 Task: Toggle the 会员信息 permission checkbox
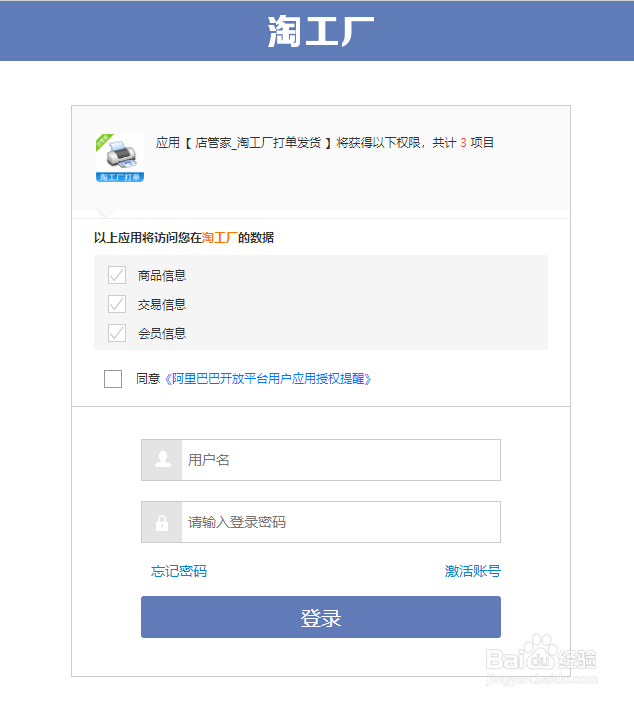pos(117,333)
